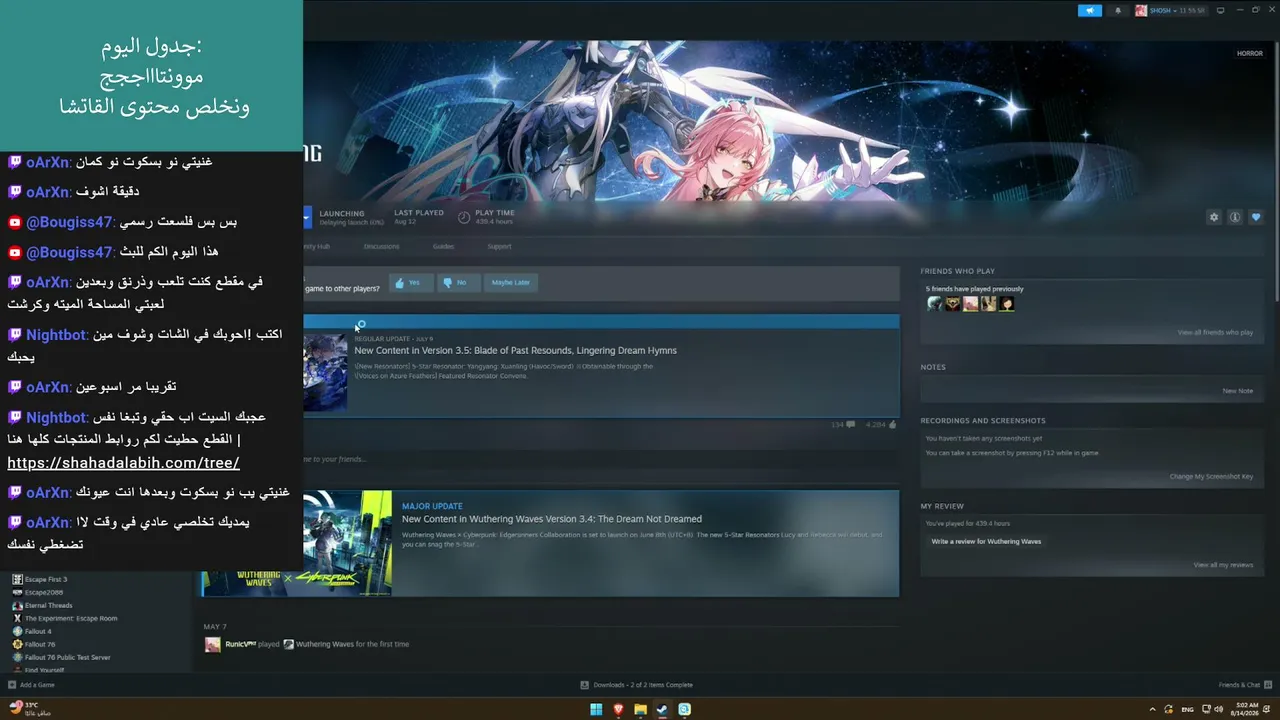Click View all friends who play
Image resolution: width=1280 pixels, height=720 pixels.
tap(1215, 332)
